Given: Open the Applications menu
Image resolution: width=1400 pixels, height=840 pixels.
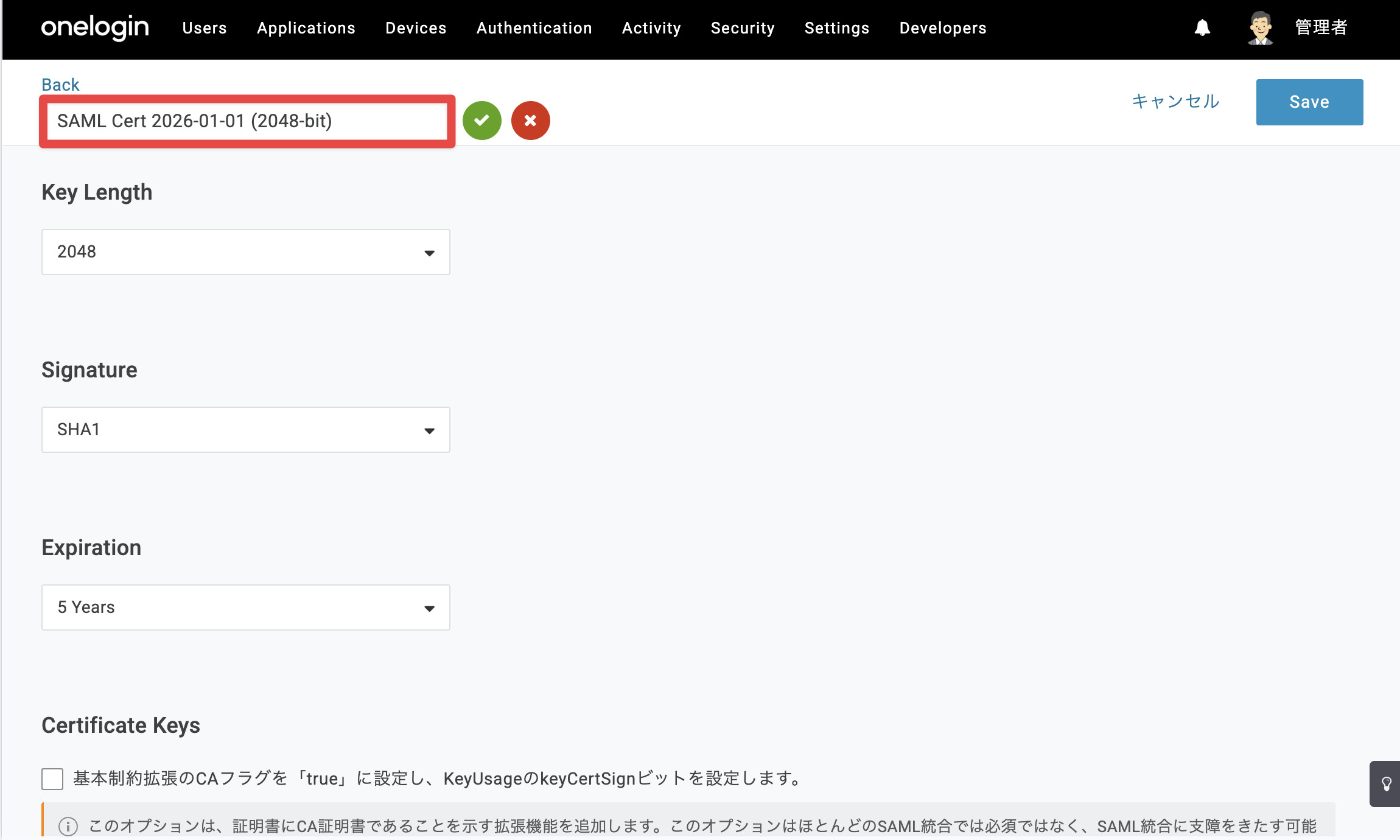Looking at the screenshot, I should (x=306, y=28).
